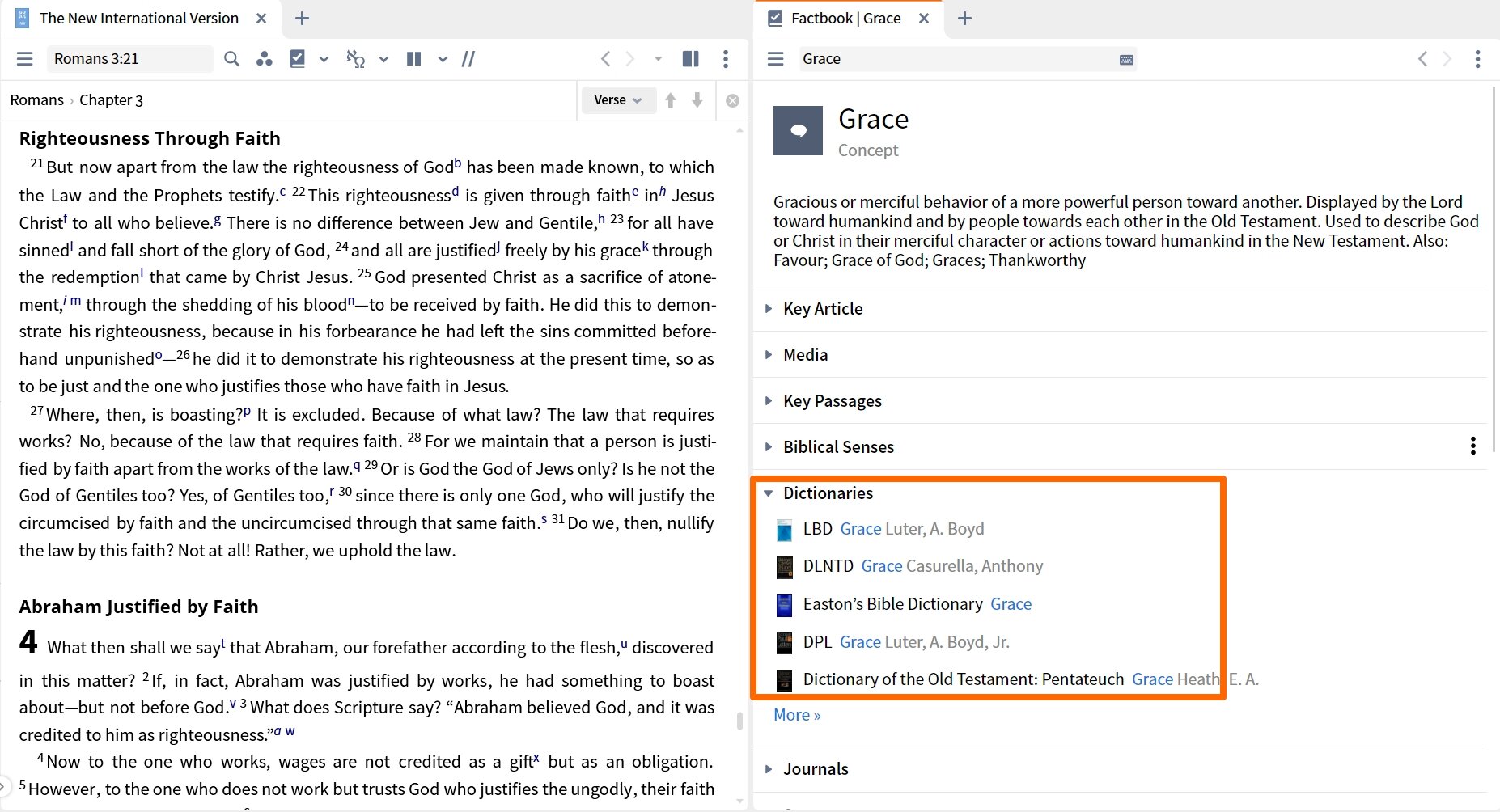Open the Factbook panel kebab menu
The image size is (1500, 812).
click(1477, 59)
